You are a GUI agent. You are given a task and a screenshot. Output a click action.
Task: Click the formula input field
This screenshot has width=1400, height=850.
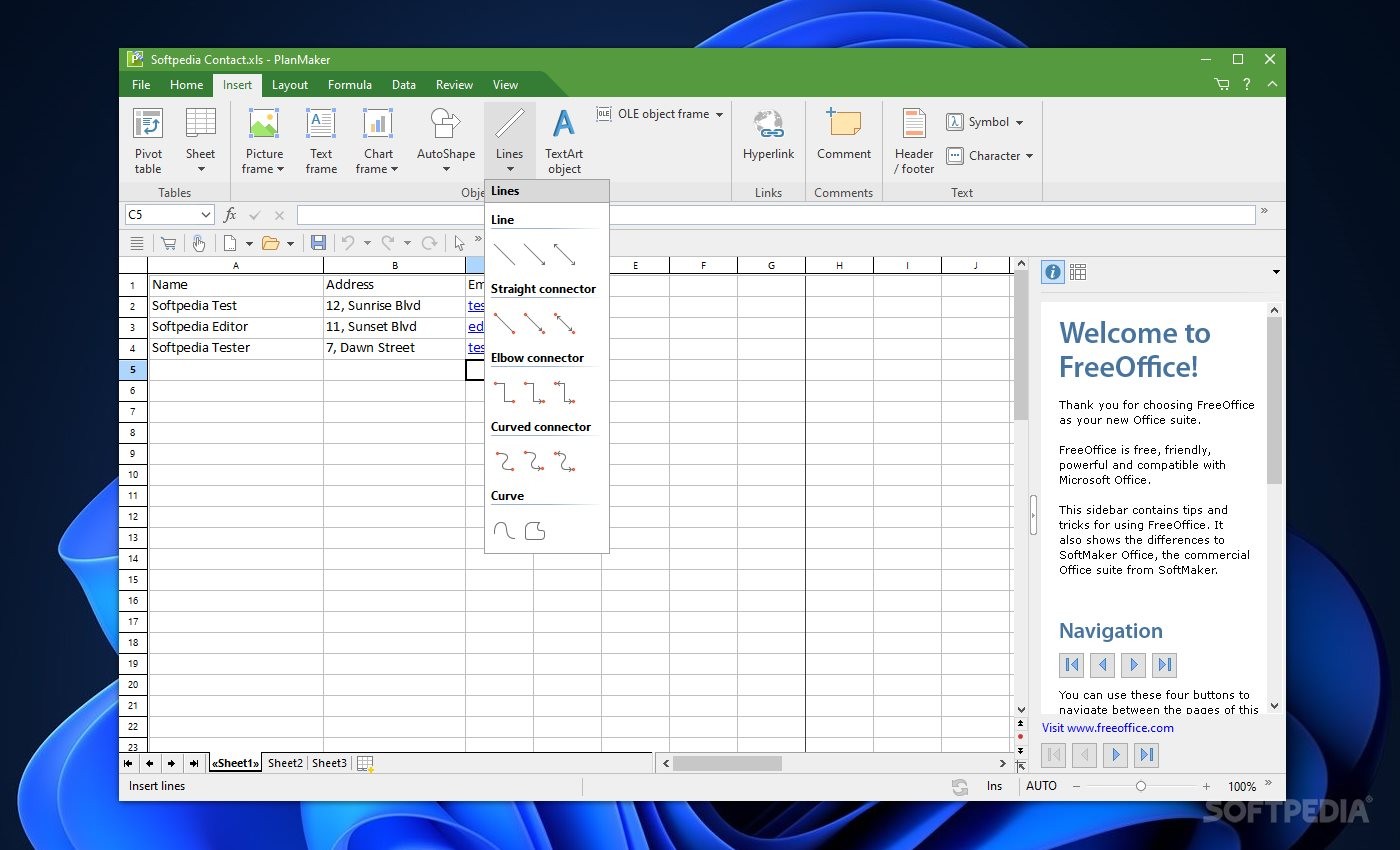point(776,215)
